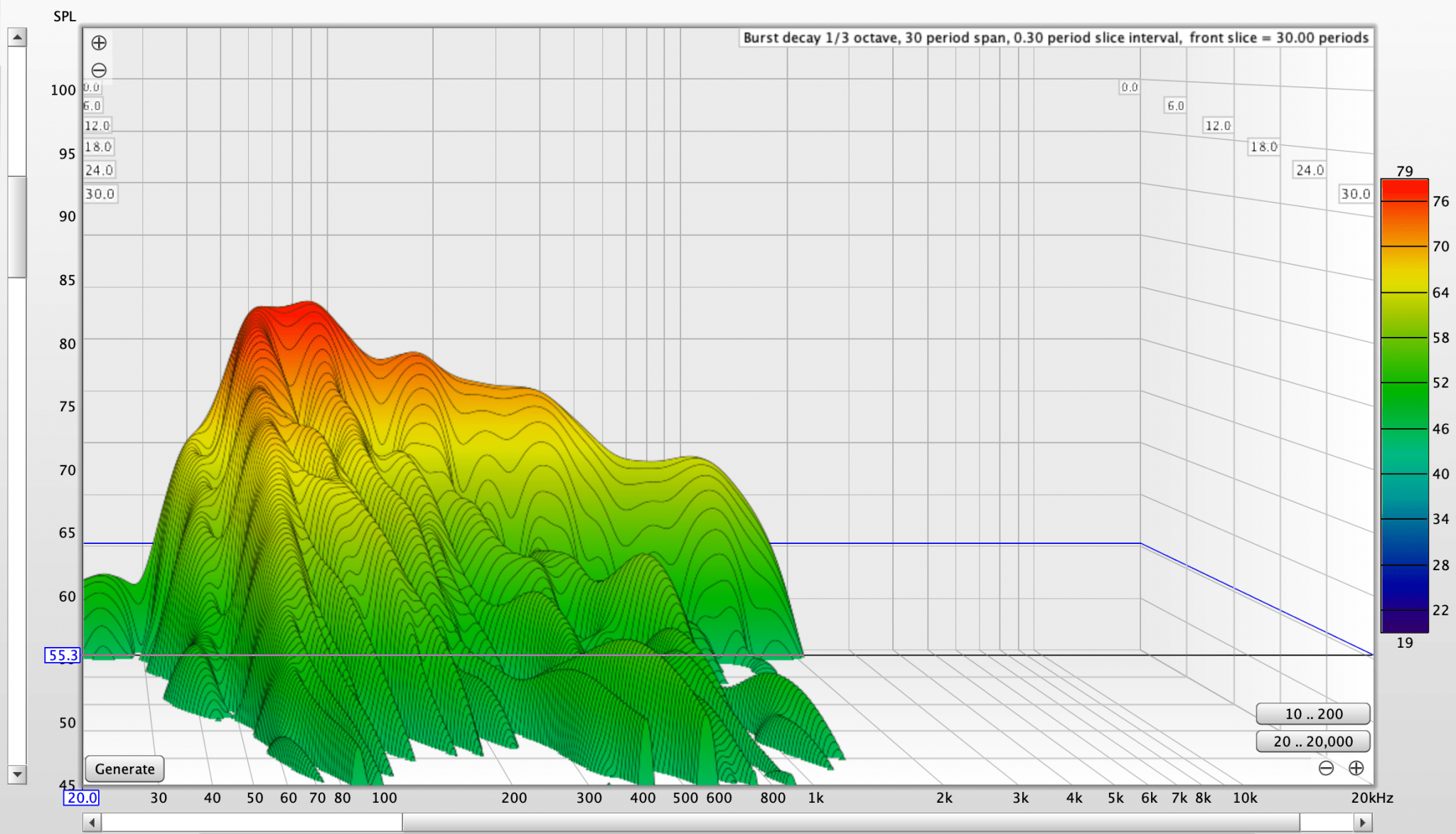Click the SPL axis title
The height and width of the screenshot is (834, 1456).
[x=65, y=16]
